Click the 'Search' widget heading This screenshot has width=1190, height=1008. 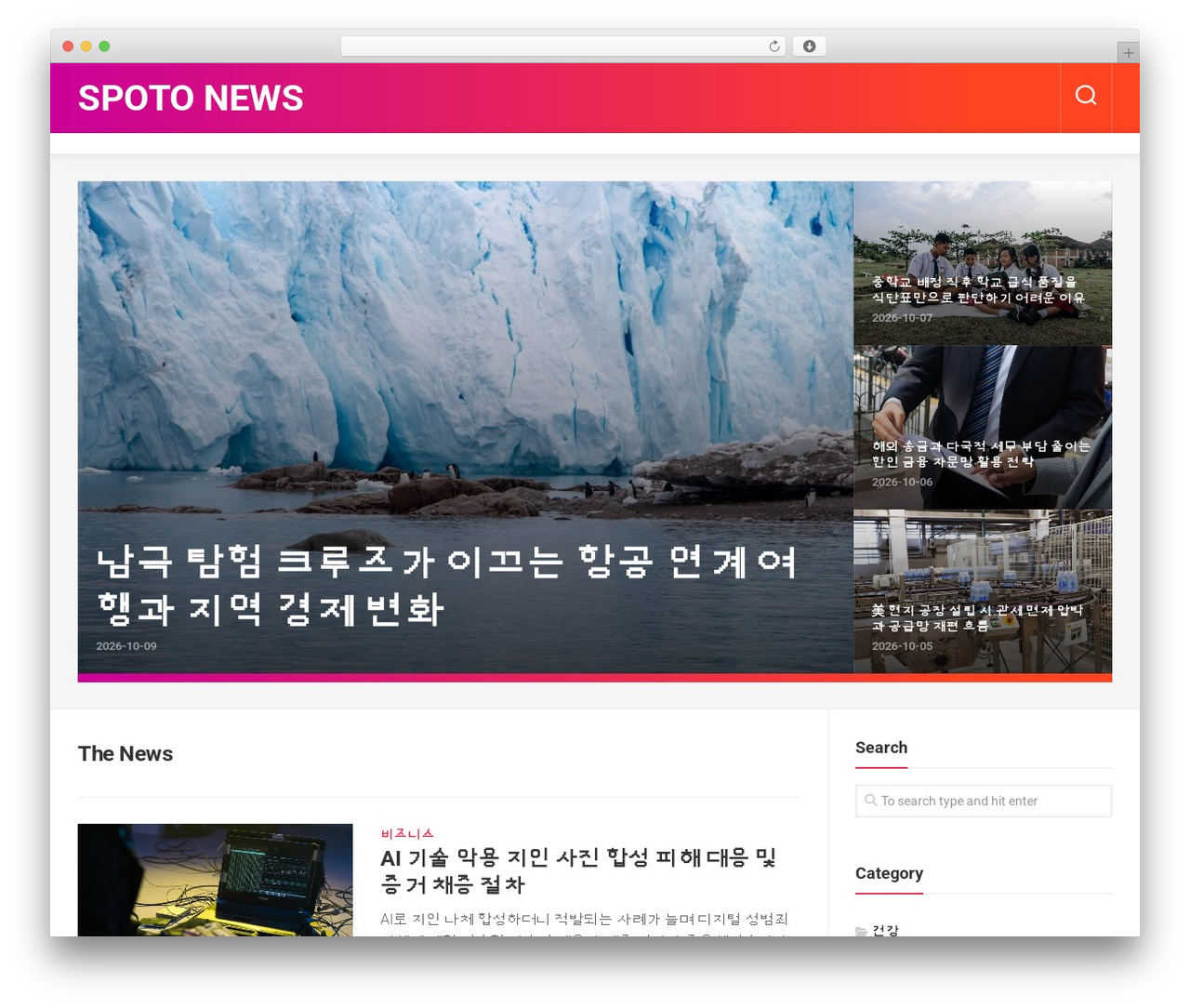[x=881, y=748]
